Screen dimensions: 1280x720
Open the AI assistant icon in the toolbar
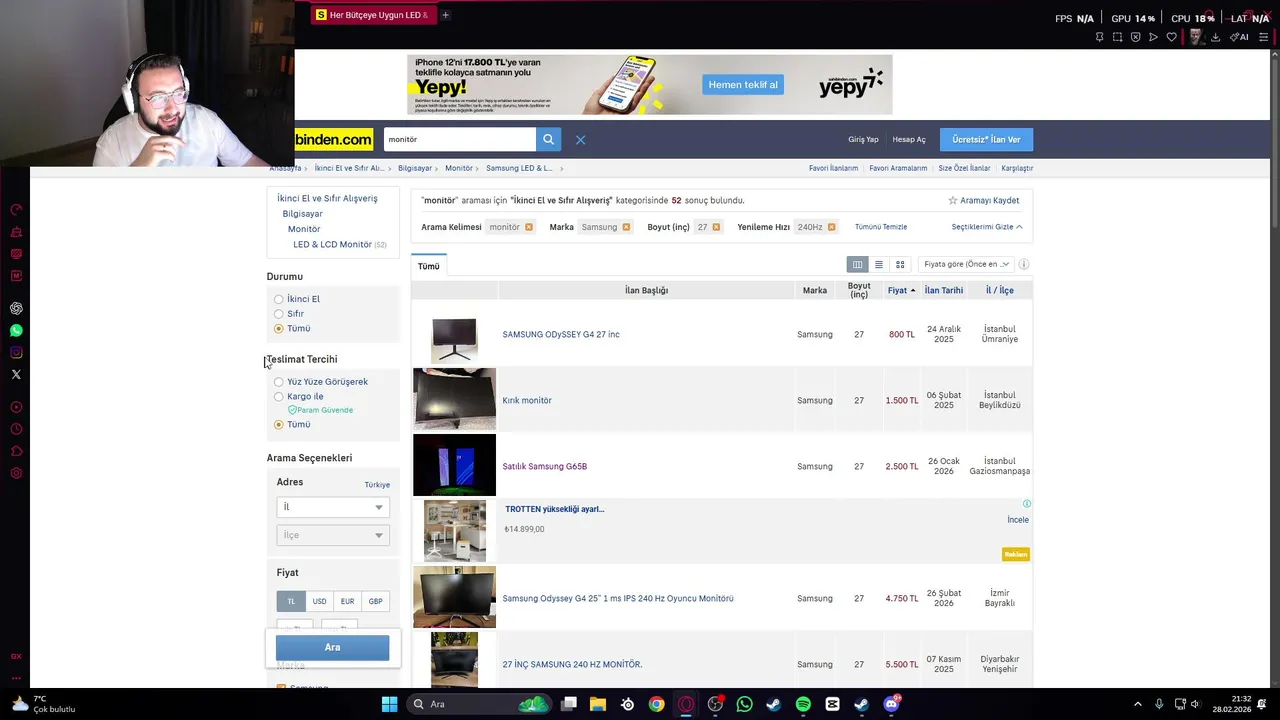click(x=1239, y=37)
